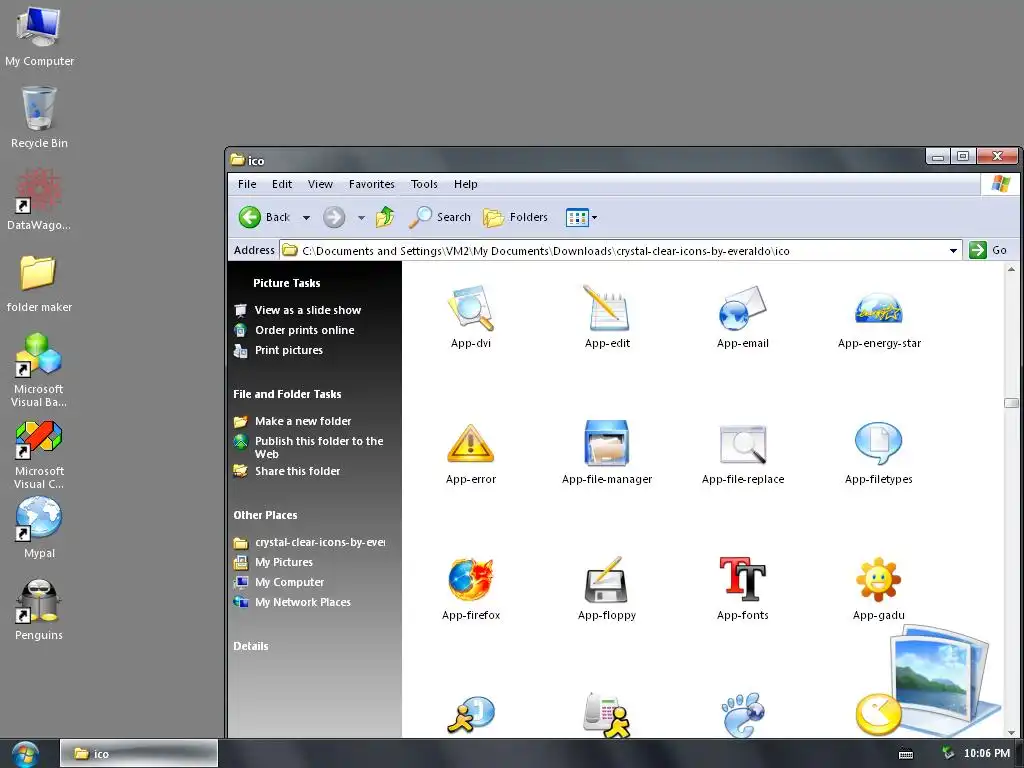Select the DataWagon desktop shortcut
This screenshot has width=1024, height=768.
click(x=39, y=199)
